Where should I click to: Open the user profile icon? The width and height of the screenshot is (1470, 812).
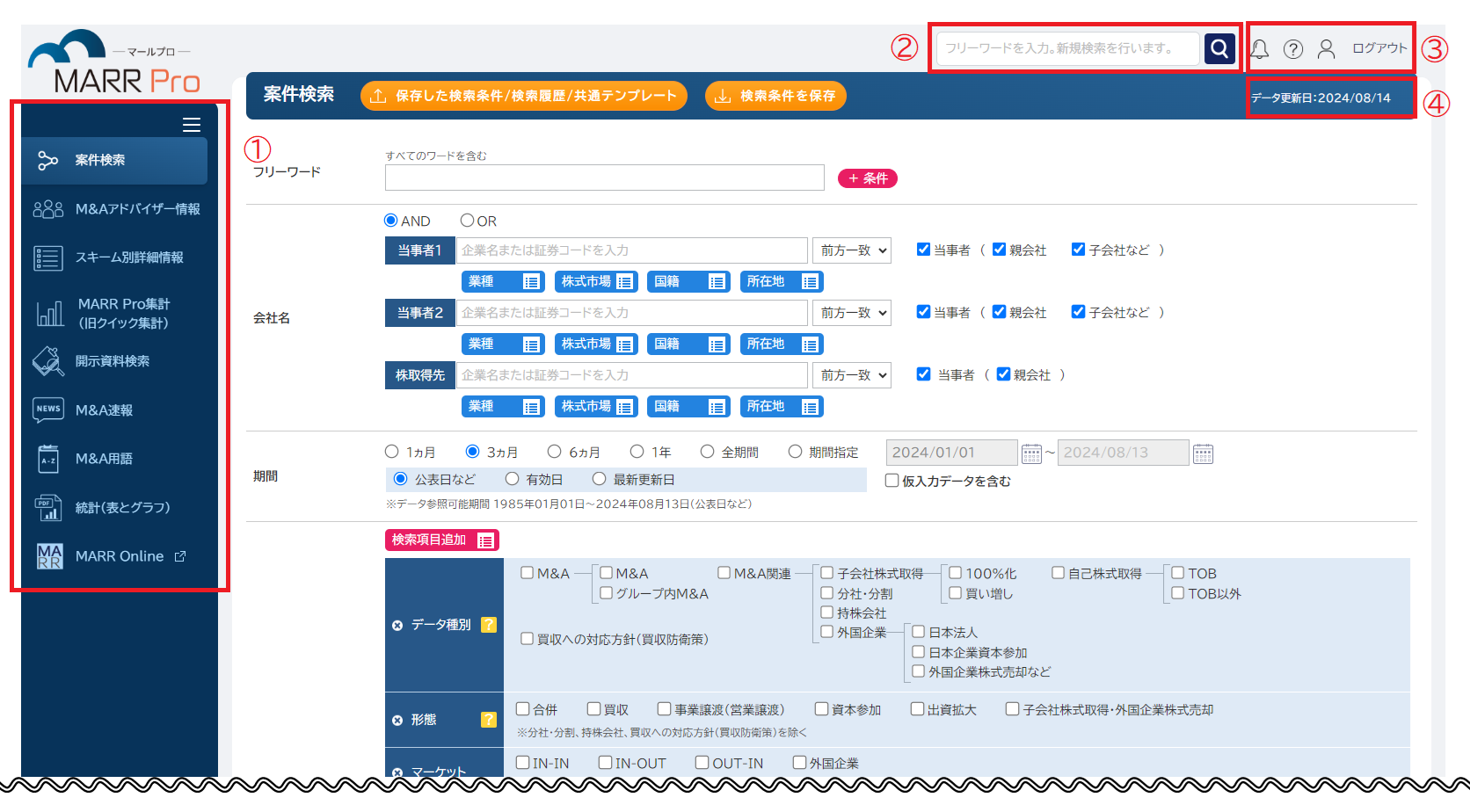(x=1326, y=49)
